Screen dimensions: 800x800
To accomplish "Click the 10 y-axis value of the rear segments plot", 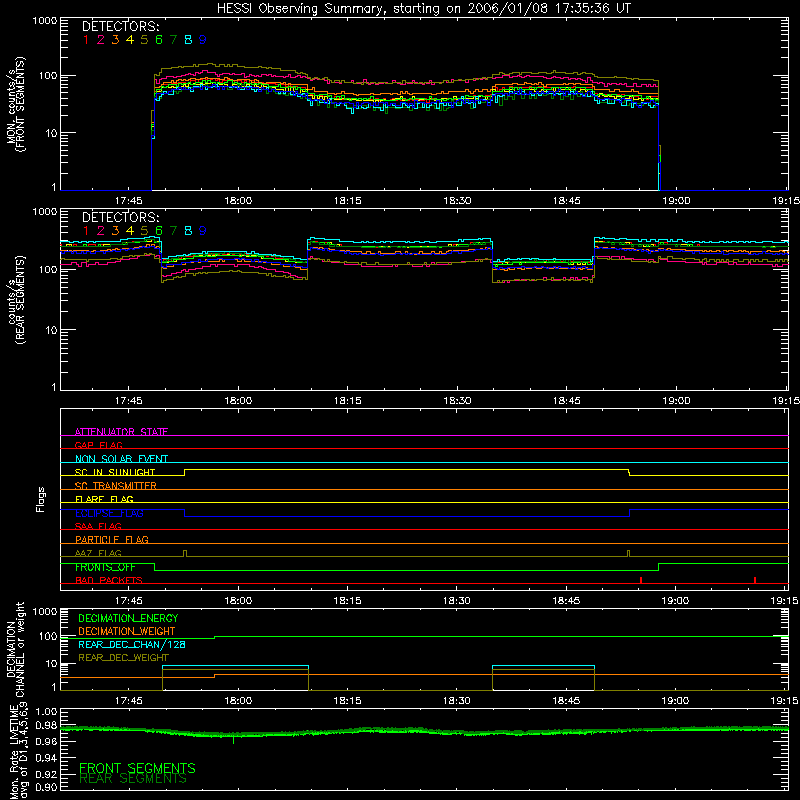I will (x=51, y=330).
